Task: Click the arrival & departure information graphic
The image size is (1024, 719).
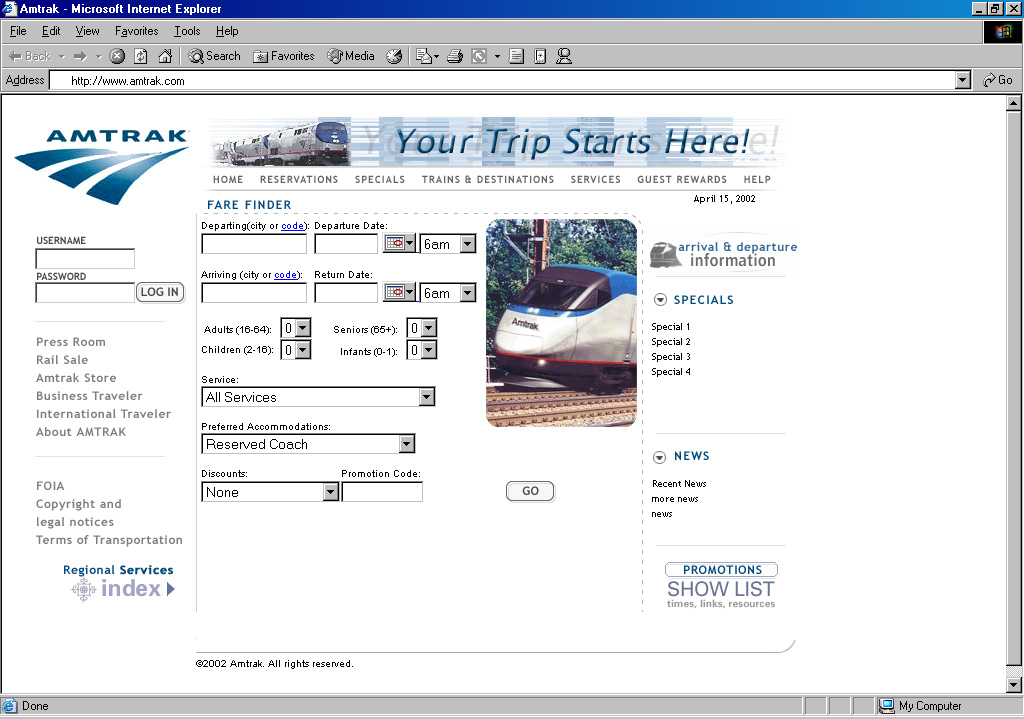Action: click(724, 254)
